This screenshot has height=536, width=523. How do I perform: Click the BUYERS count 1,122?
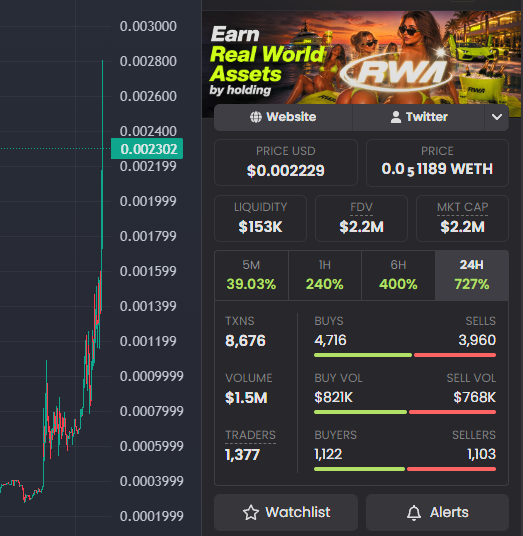[x=328, y=454]
